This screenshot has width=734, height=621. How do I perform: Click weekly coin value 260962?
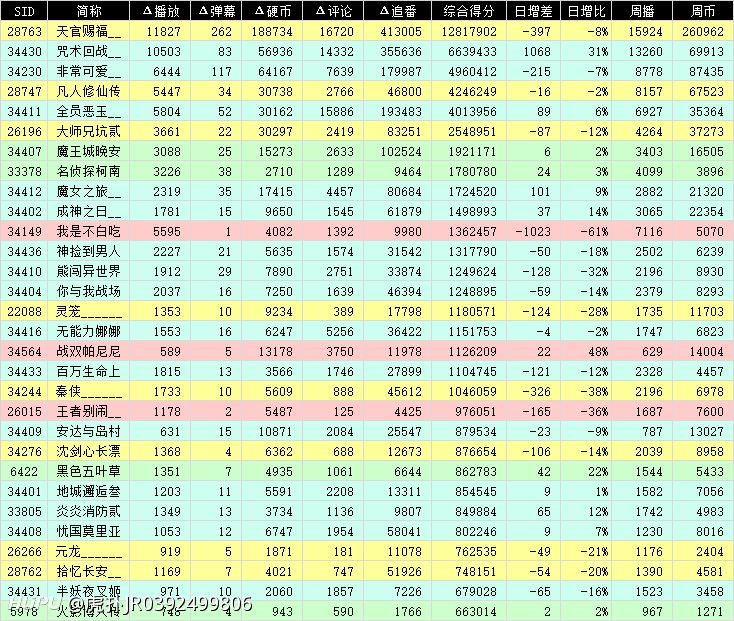click(x=703, y=32)
